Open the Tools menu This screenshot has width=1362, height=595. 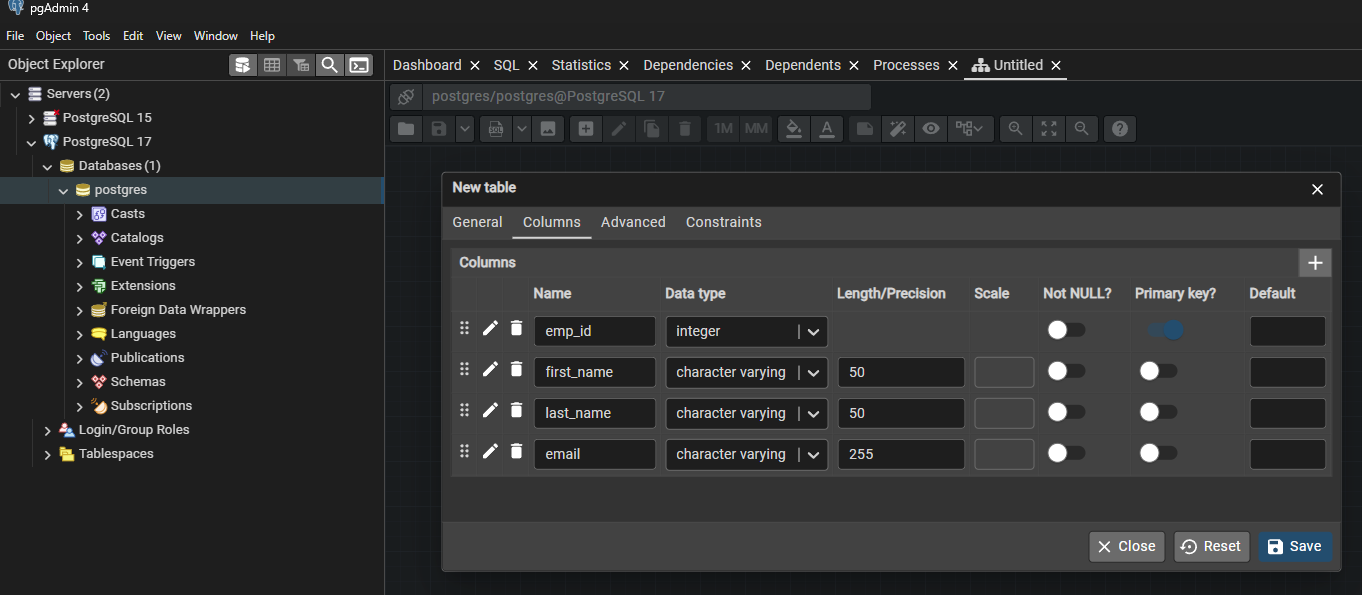[96, 36]
